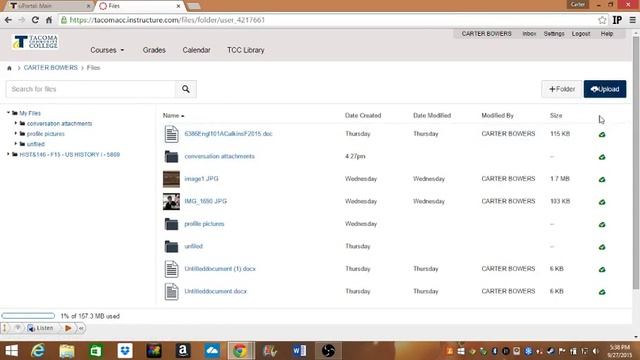Open the Courses dropdown menu
Viewport: 640px width, 360px height.
click(107, 50)
